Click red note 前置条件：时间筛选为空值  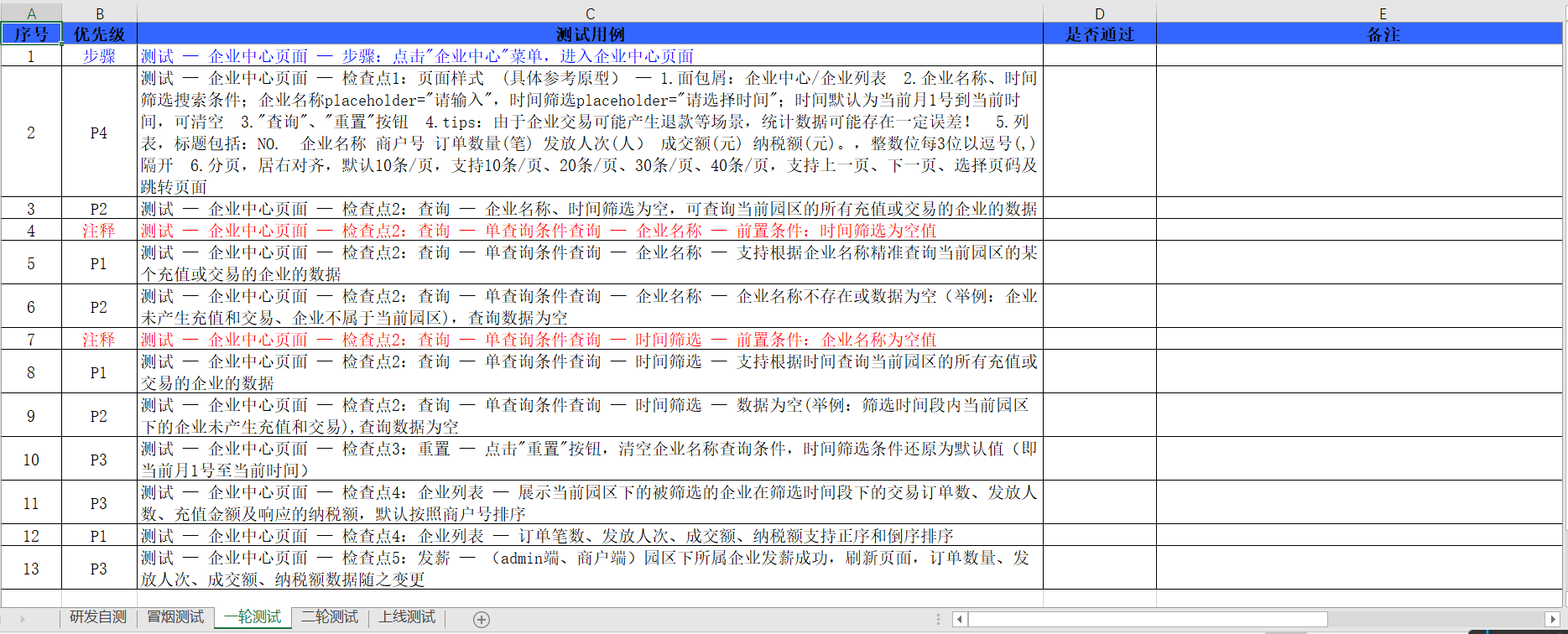pos(590,231)
